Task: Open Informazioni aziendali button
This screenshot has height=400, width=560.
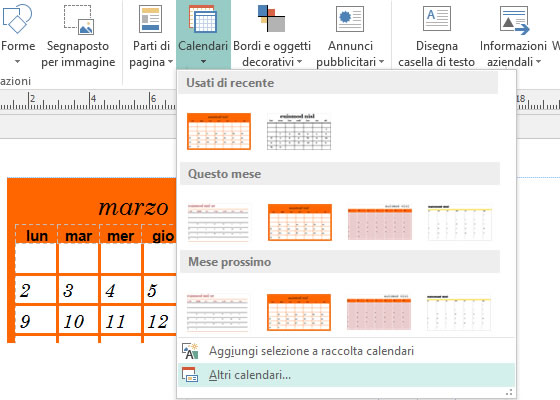Action: (x=513, y=36)
